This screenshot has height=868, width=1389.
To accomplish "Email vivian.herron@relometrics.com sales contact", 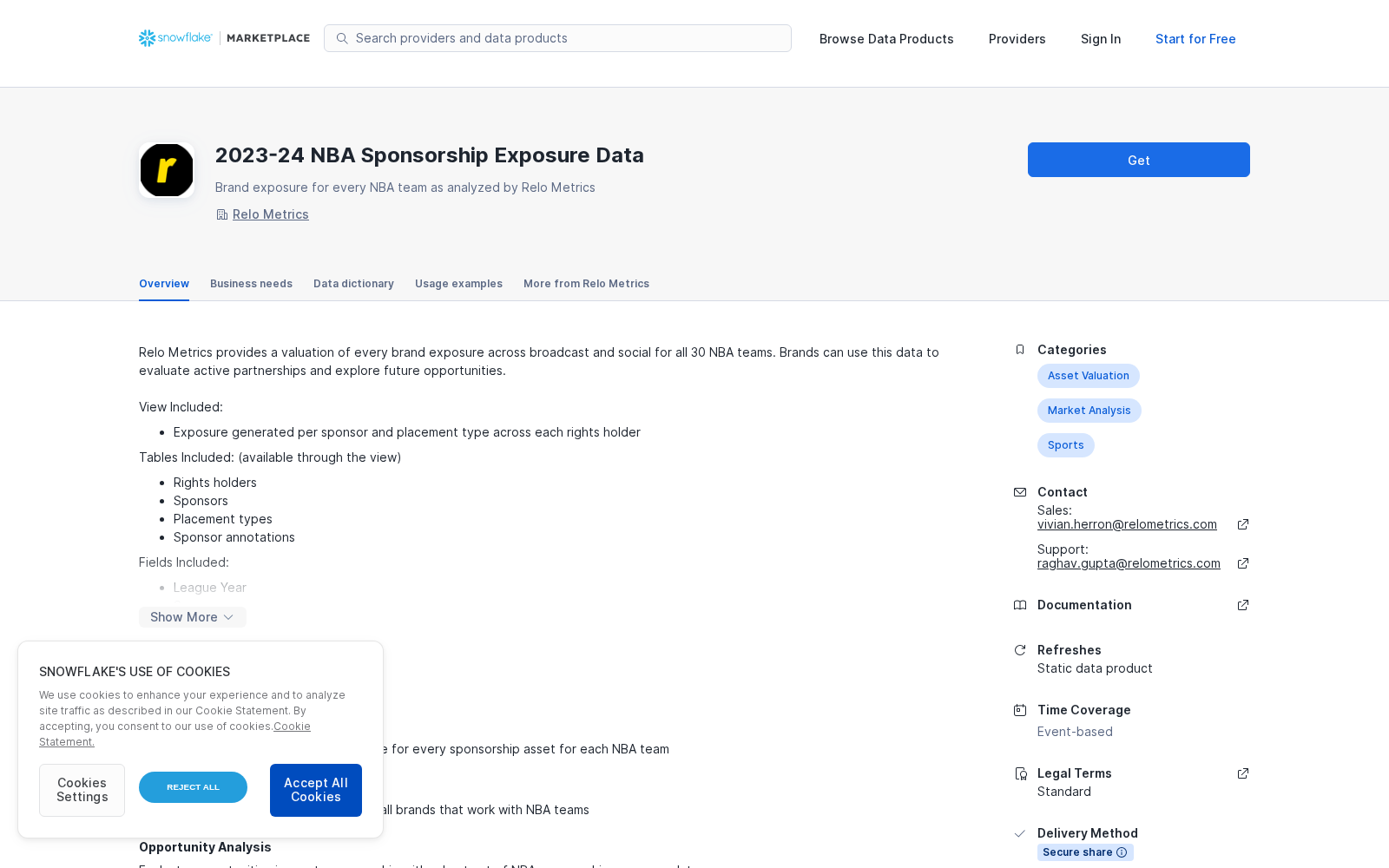I will tap(1127, 524).
